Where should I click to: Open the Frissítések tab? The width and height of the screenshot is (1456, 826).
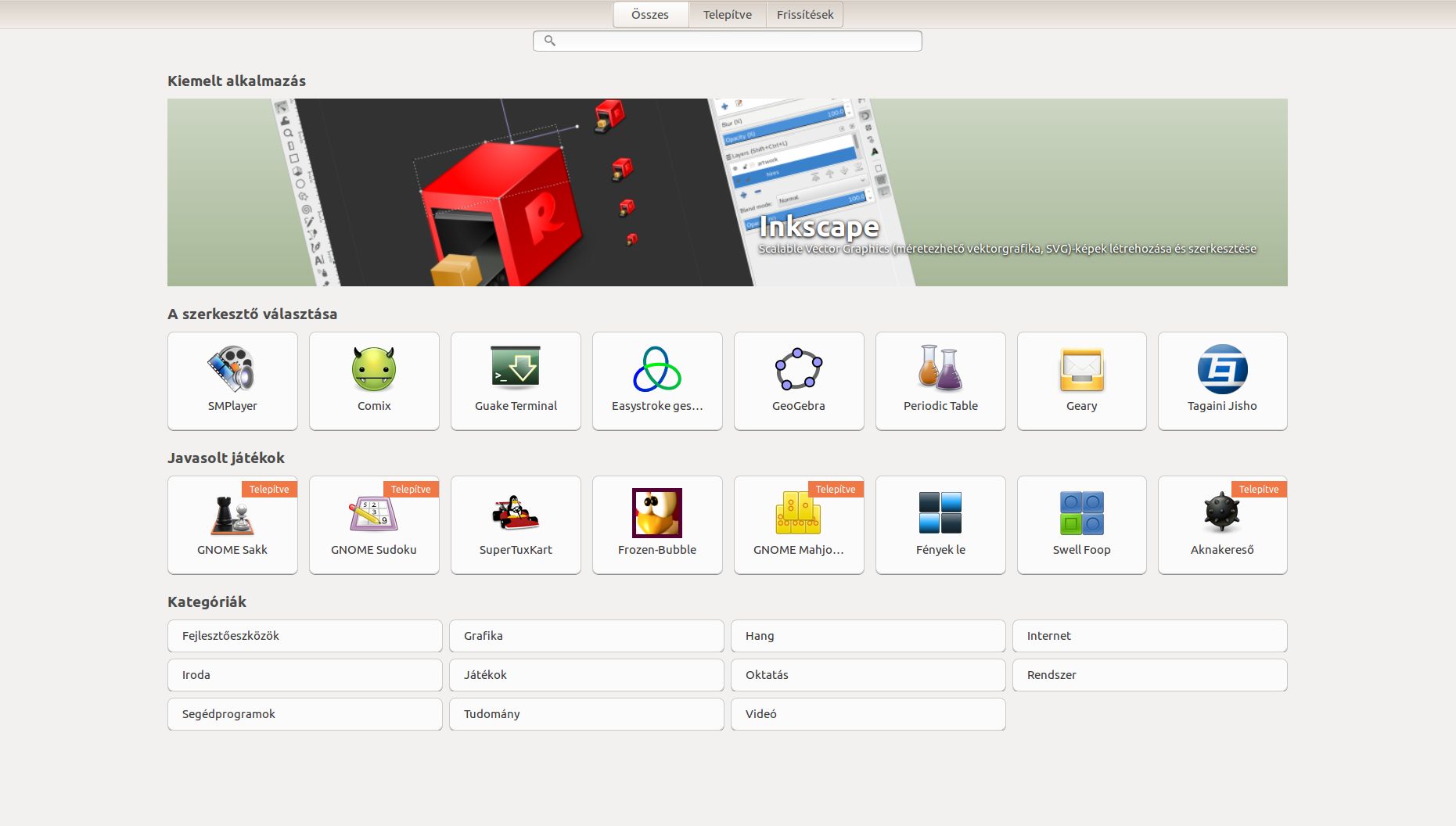tap(805, 15)
